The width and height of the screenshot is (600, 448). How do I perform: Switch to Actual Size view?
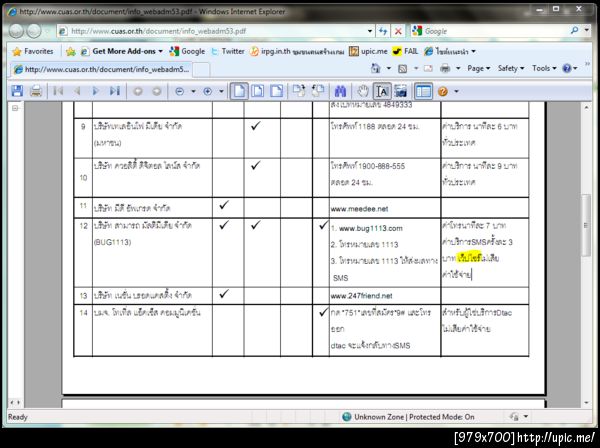[239, 91]
